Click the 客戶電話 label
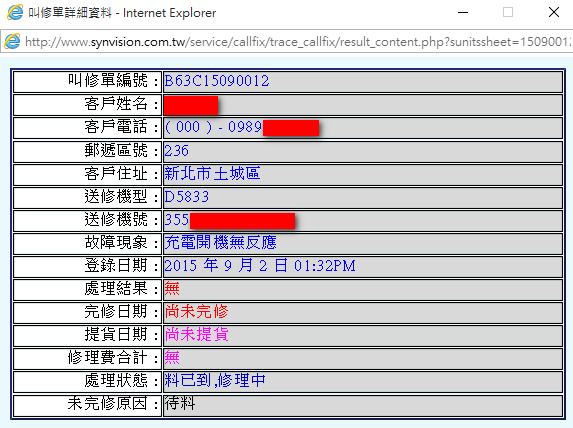573x428 pixels. [x=122, y=127]
